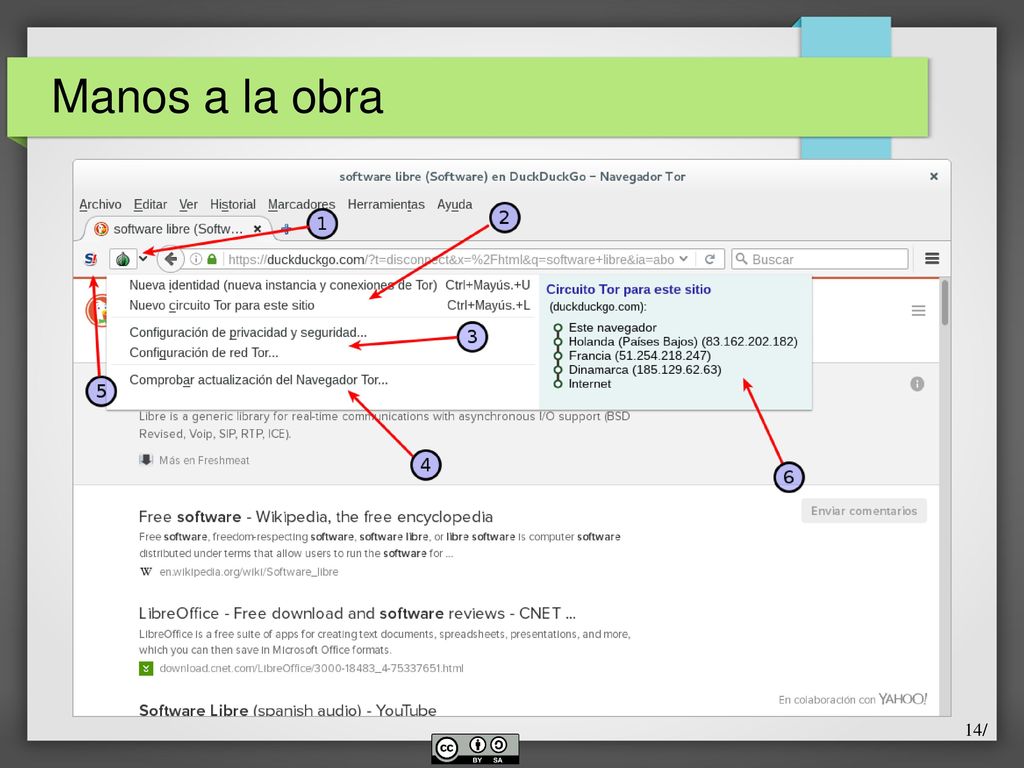Open the browser hamburger menu
This screenshot has height=768, width=1024.
(932, 259)
